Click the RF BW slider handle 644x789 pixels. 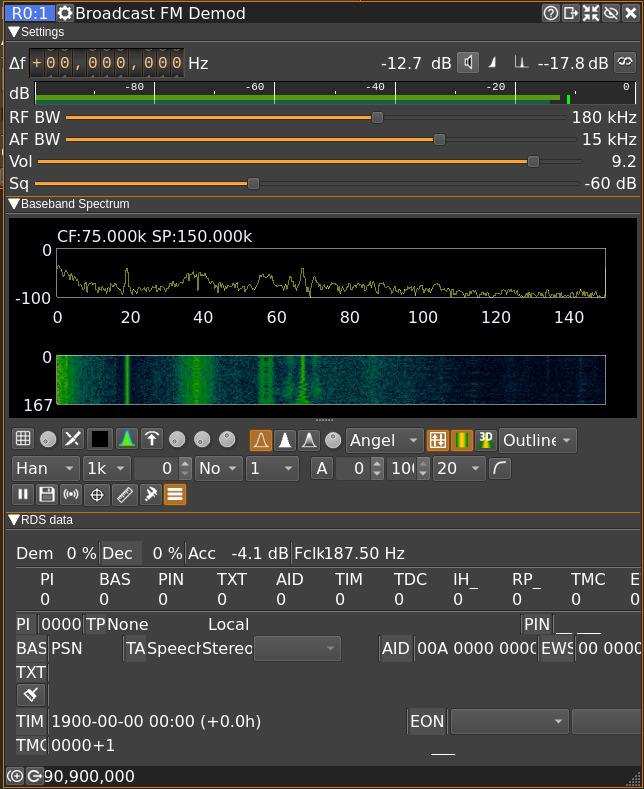377,117
